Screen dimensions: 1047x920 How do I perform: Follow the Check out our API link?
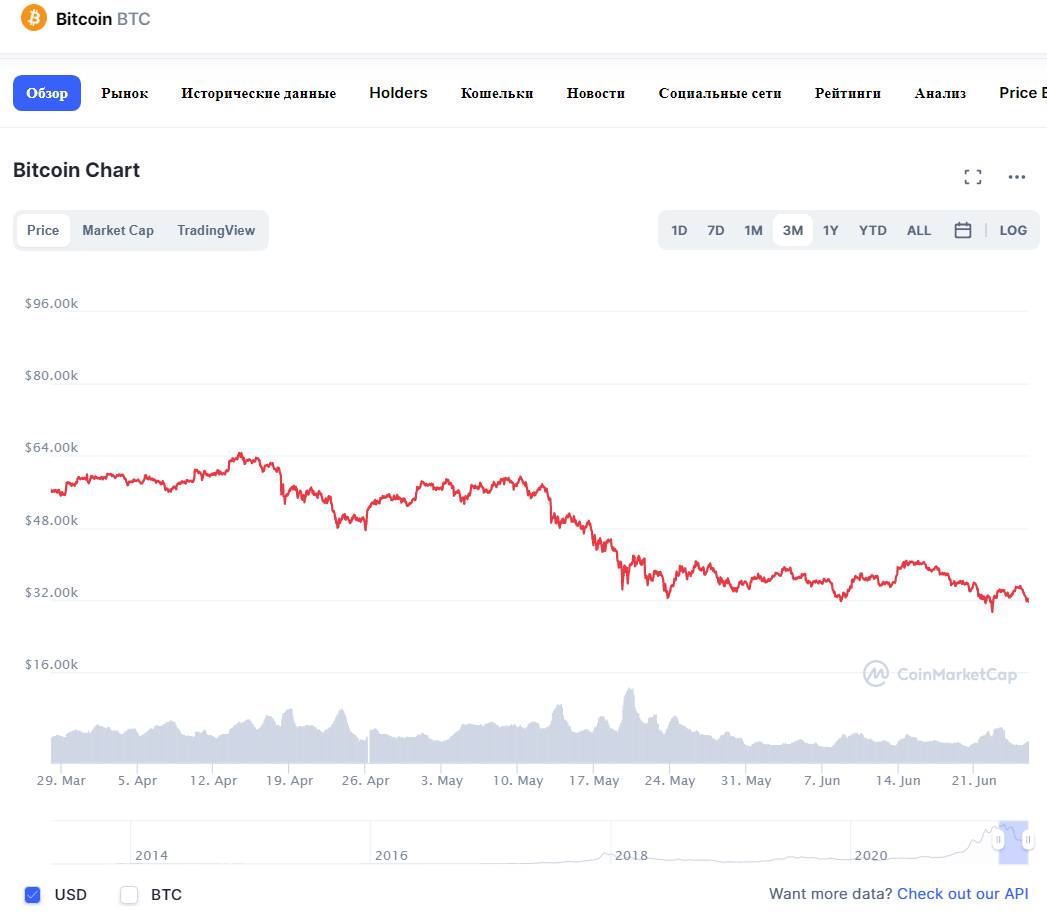pyautogui.click(x=962, y=894)
